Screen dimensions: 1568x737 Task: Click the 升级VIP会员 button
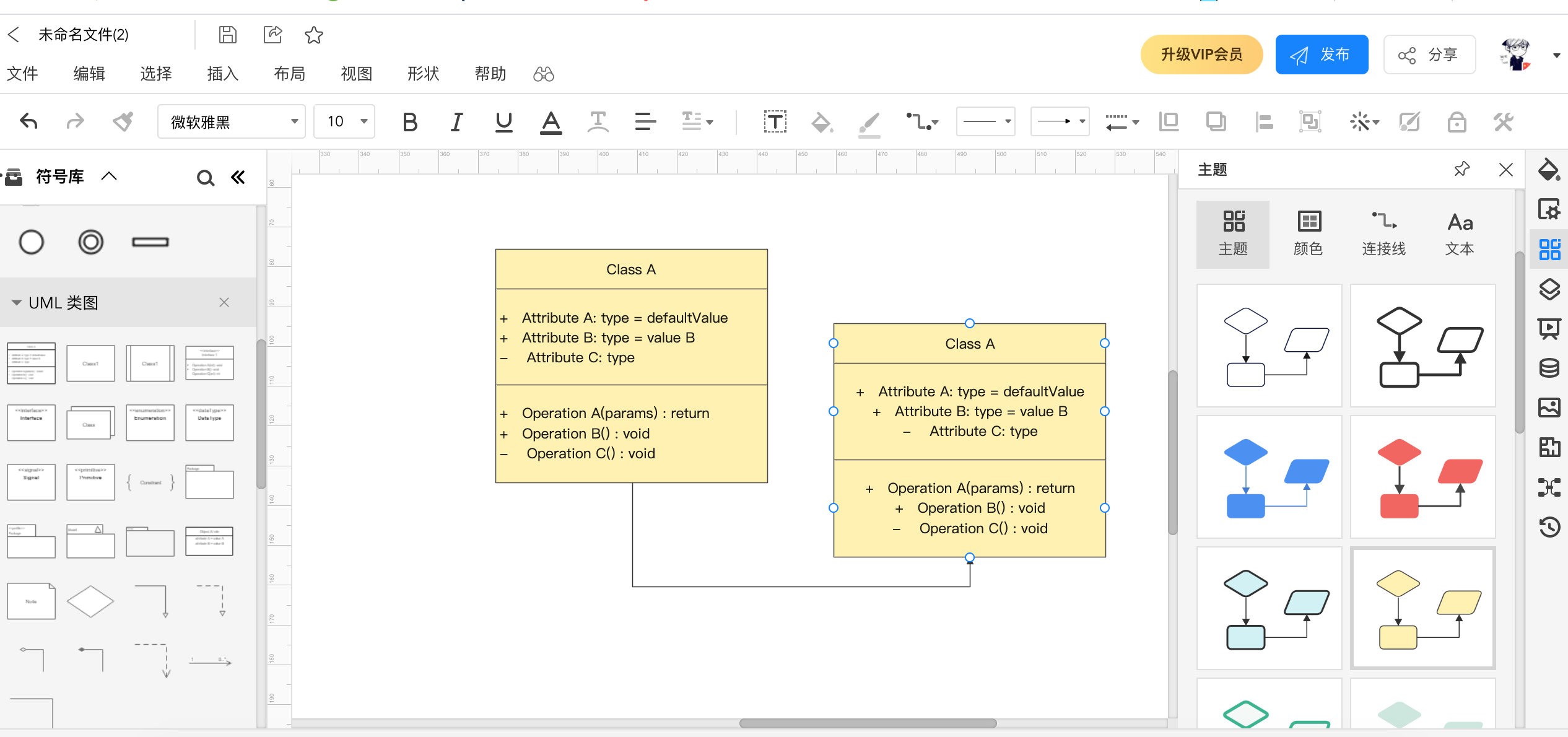1201,55
